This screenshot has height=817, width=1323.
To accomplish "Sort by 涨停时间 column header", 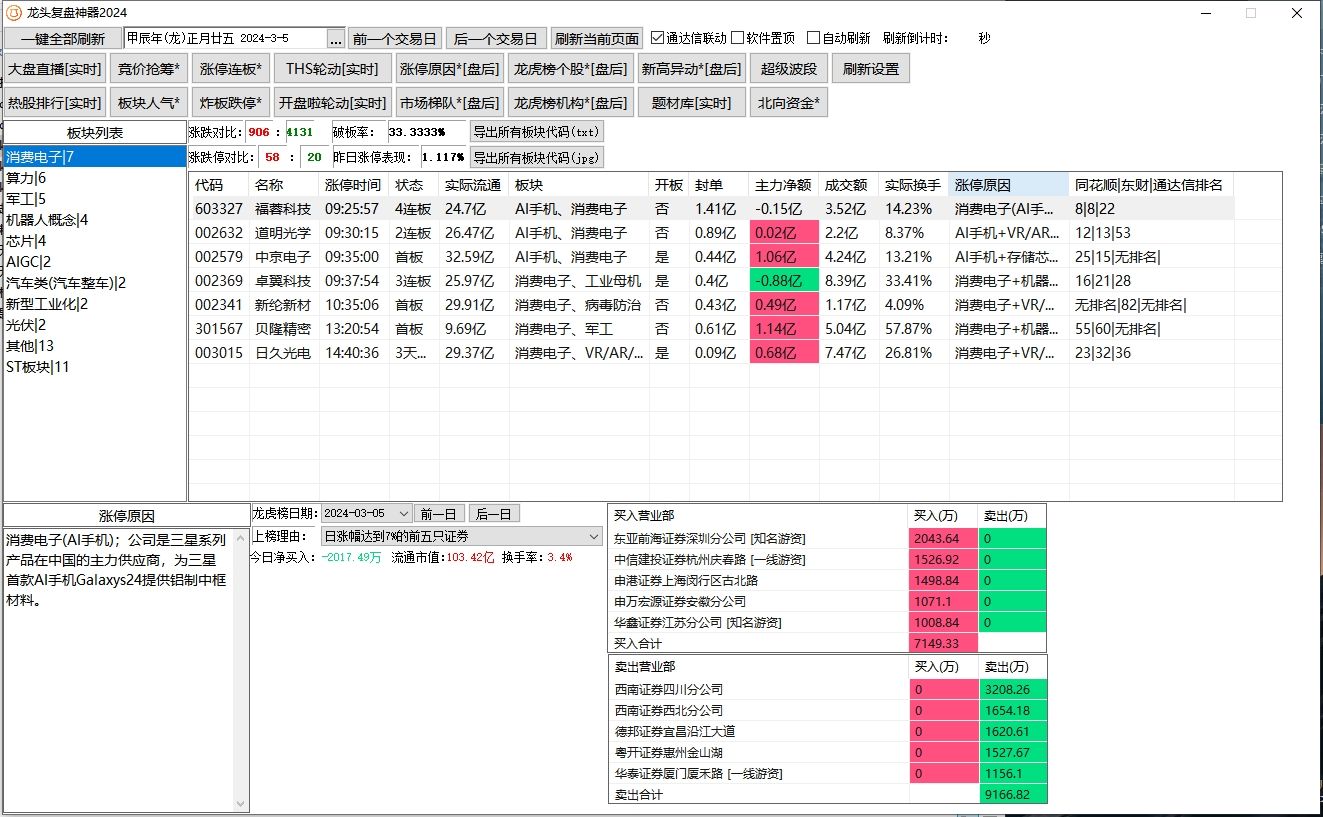I will 353,185.
